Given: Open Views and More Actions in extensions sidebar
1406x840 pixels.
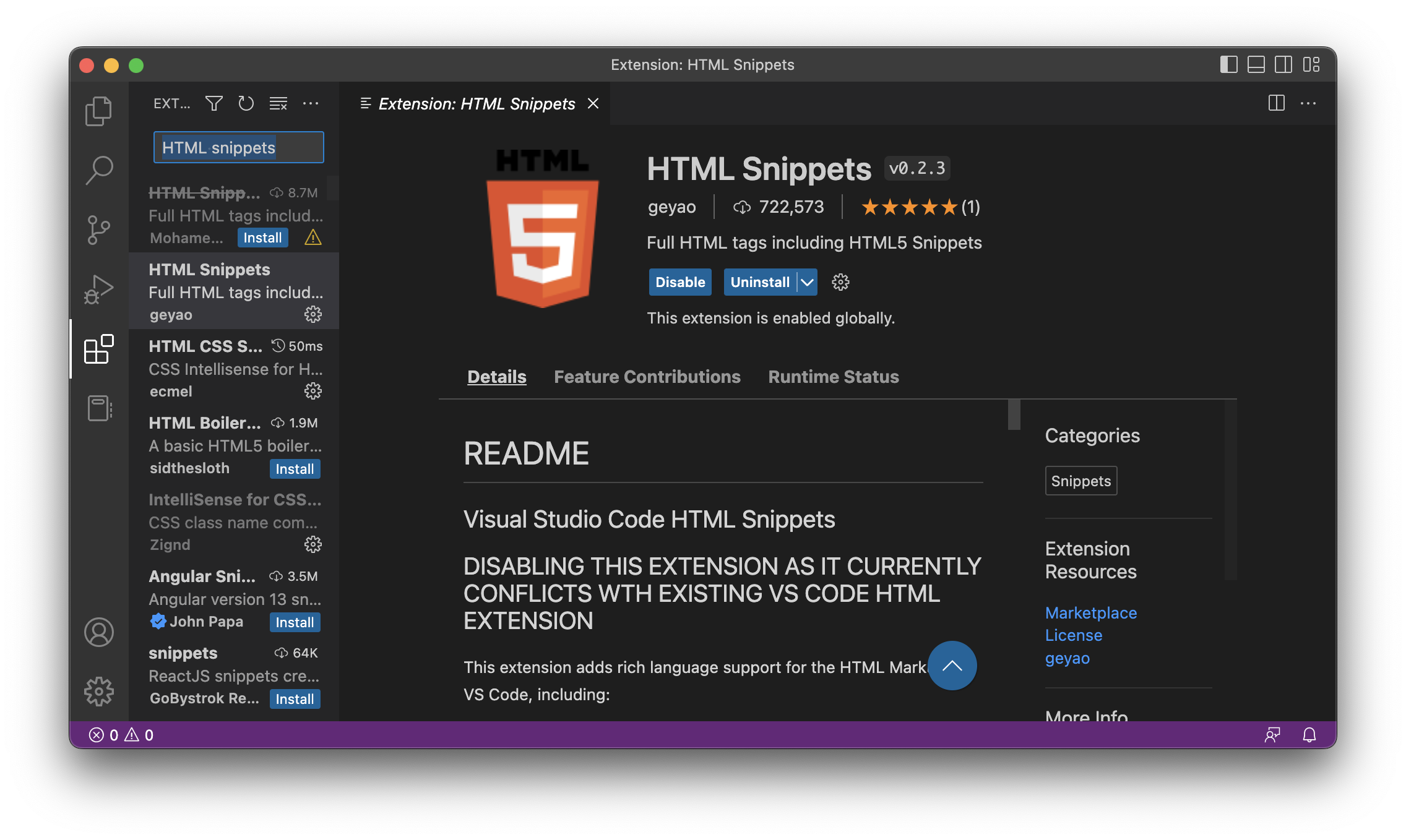Looking at the screenshot, I should pos(311,103).
